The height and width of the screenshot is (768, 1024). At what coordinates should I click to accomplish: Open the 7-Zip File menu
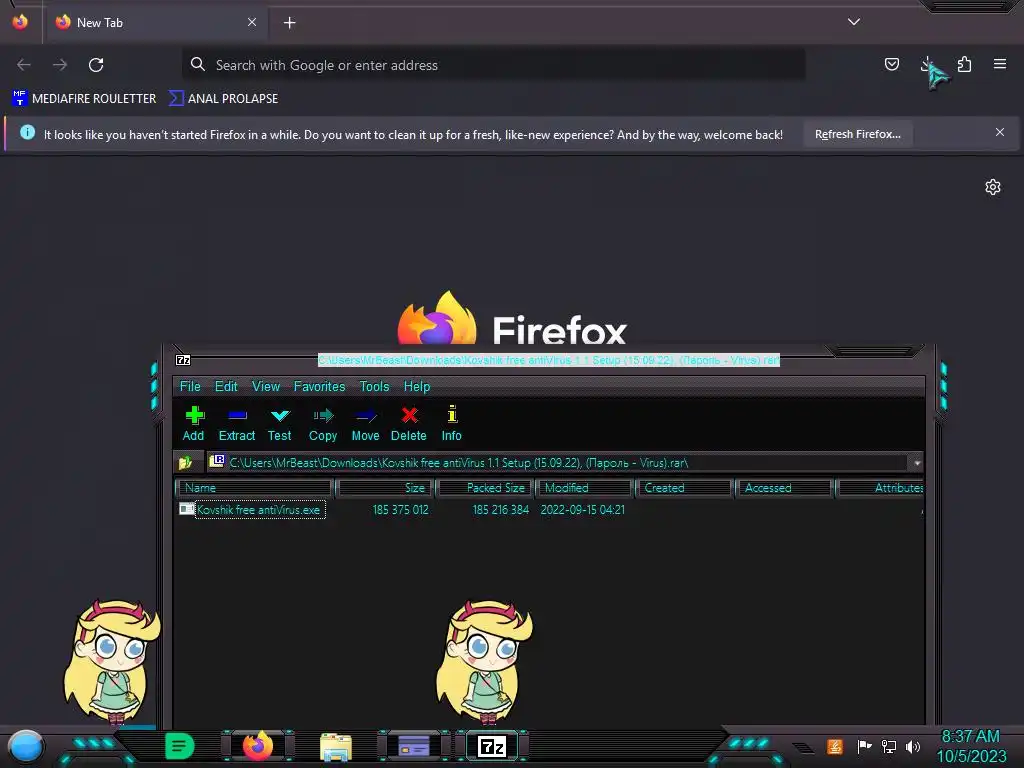pos(190,387)
